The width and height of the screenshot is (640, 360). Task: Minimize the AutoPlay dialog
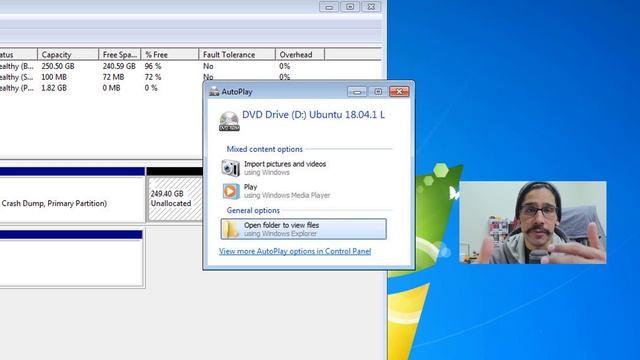357,91
